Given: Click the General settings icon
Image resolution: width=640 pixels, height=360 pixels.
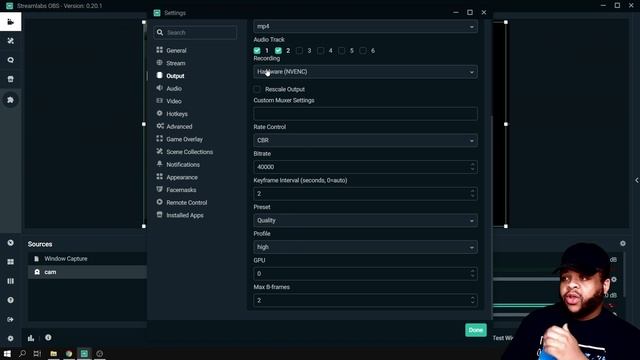Looking at the screenshot, I should point(160,50).
